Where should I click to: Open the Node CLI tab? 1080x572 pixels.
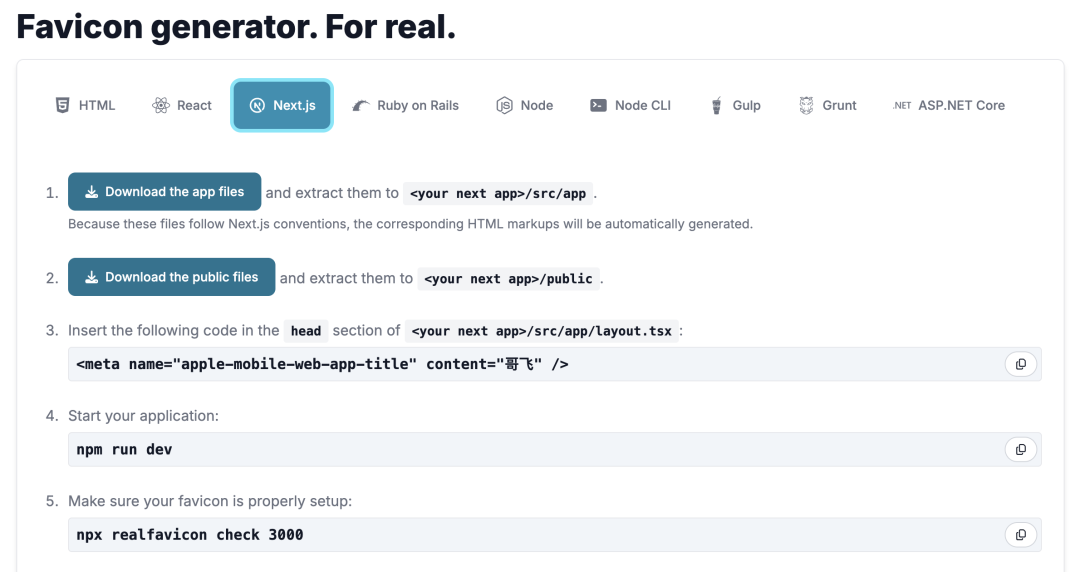(630, 105)
